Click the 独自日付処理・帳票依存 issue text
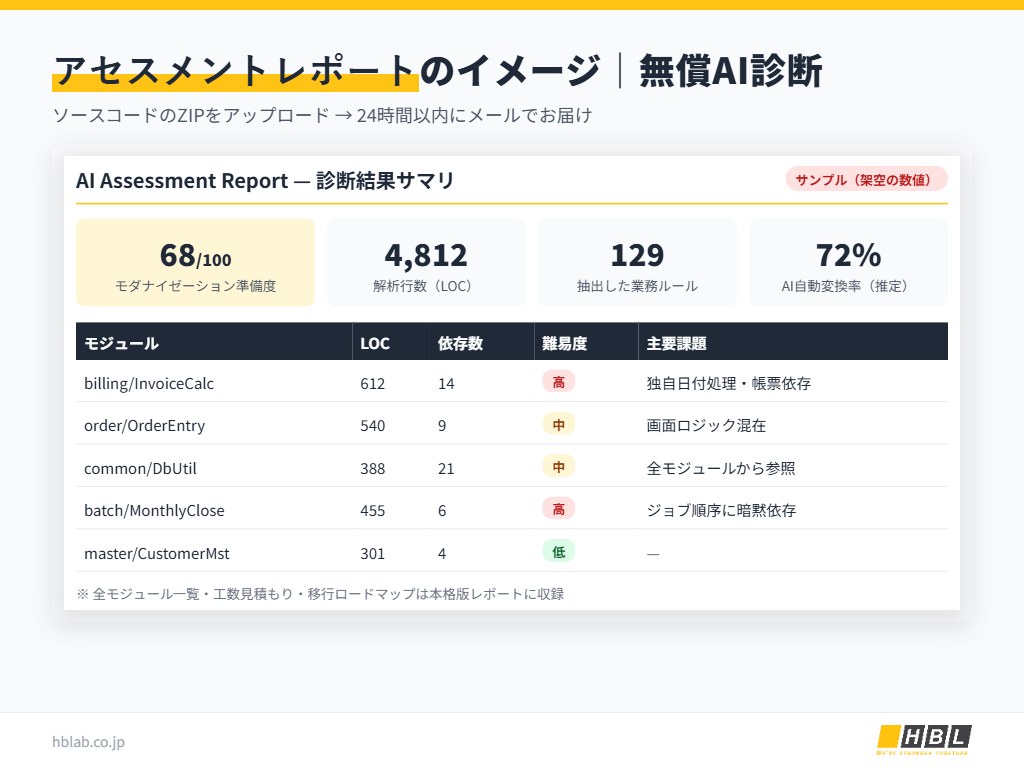This screenshot has width=1024, height=768. 729,383
